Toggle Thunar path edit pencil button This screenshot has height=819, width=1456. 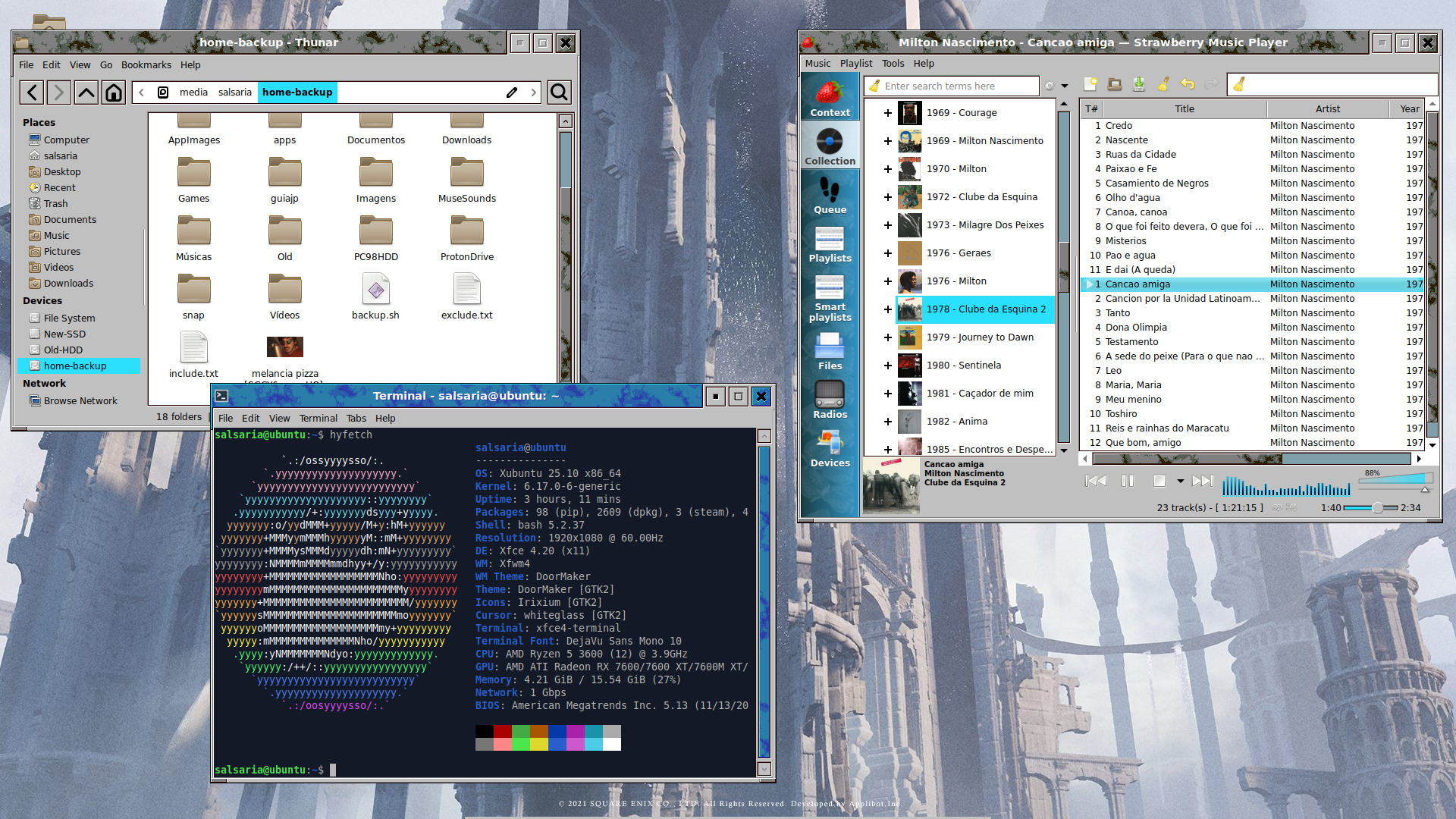tap(512, 93)
